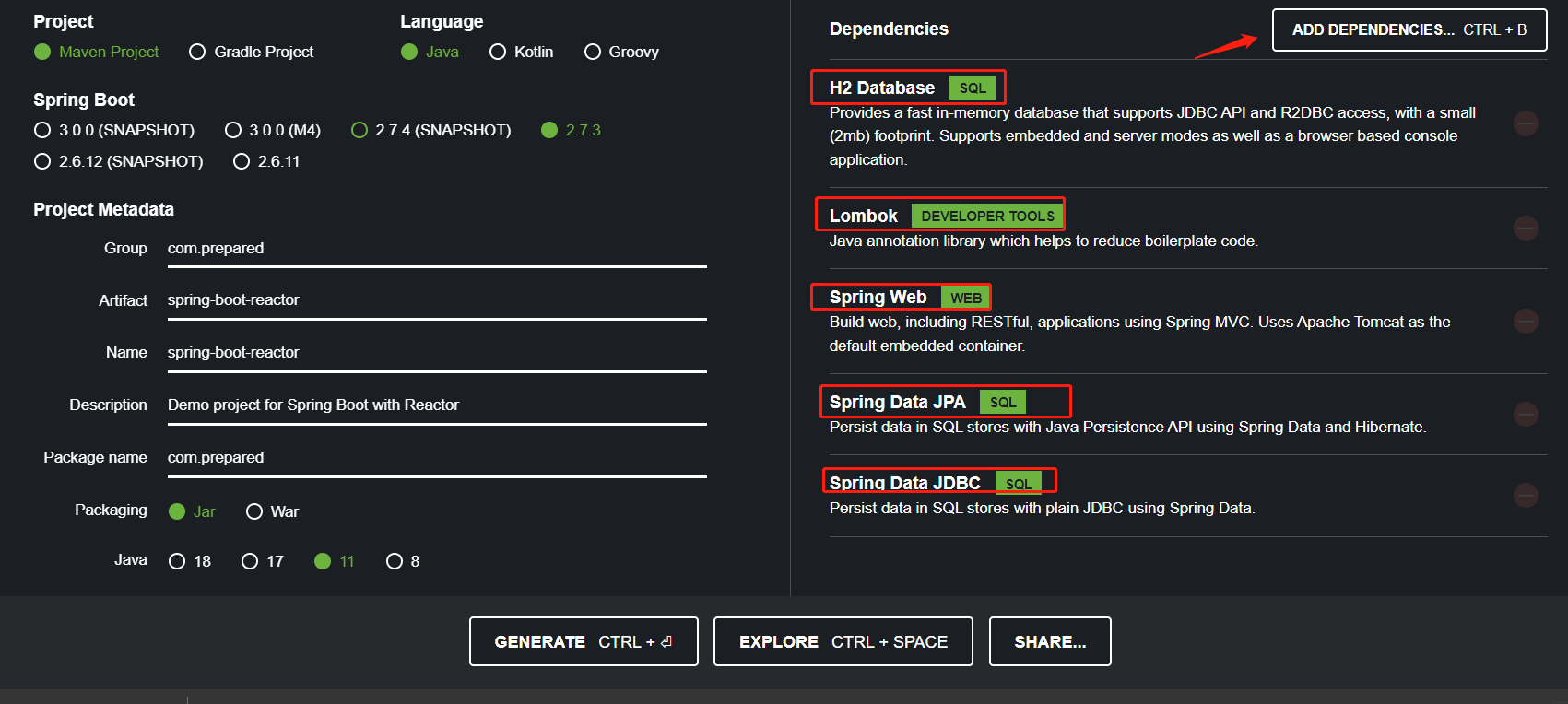Click the WEB tag beside Spring Web
The width and height of the screenshot is (1568, 704).
coord(965,298)
